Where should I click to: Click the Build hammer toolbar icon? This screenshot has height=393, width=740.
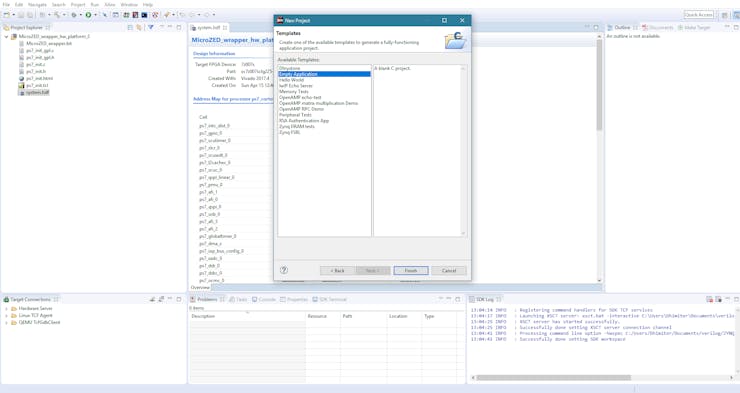[57, 15]
